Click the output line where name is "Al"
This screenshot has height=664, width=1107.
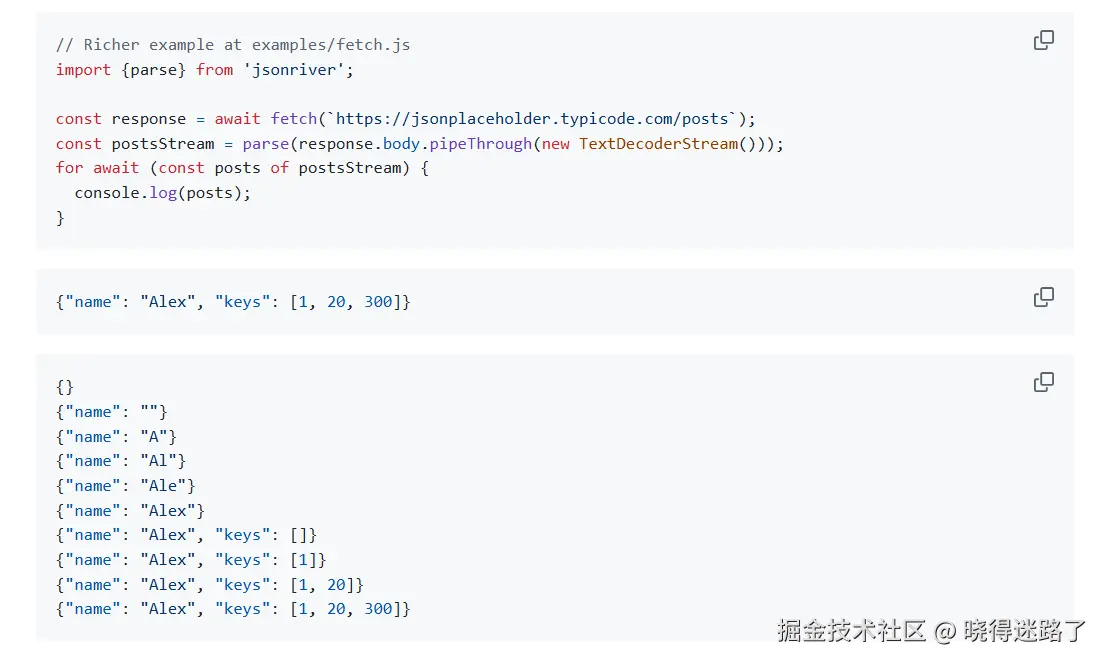tap(121, 461)
